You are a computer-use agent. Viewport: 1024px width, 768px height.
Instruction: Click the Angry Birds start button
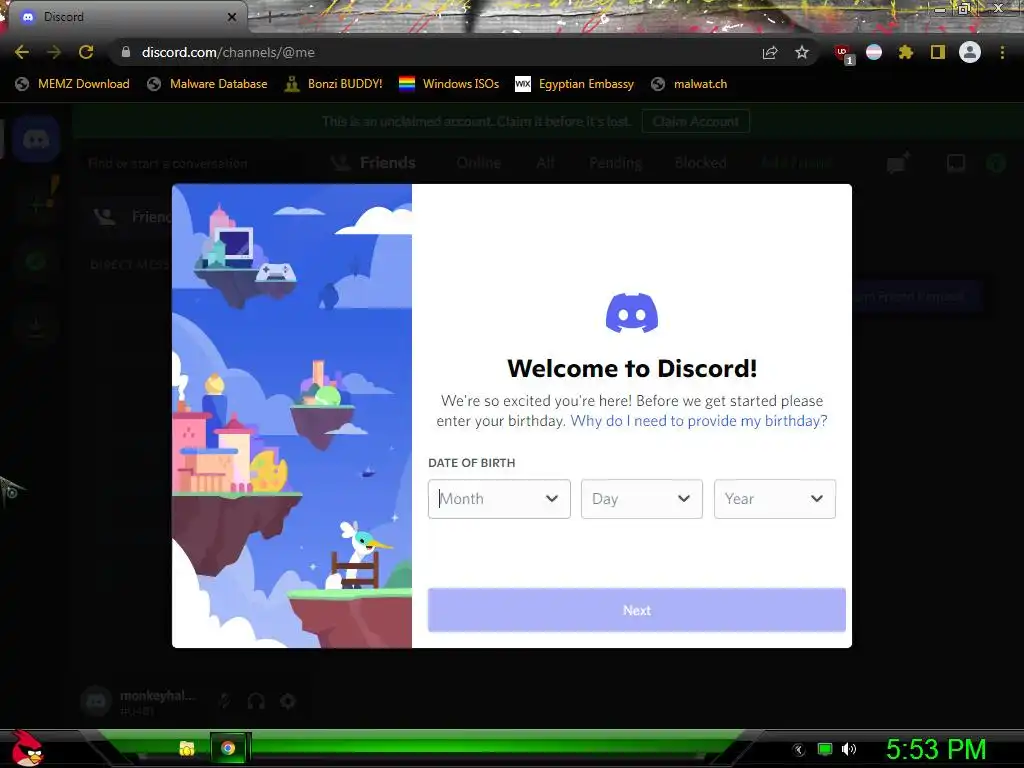pos(27,748)
